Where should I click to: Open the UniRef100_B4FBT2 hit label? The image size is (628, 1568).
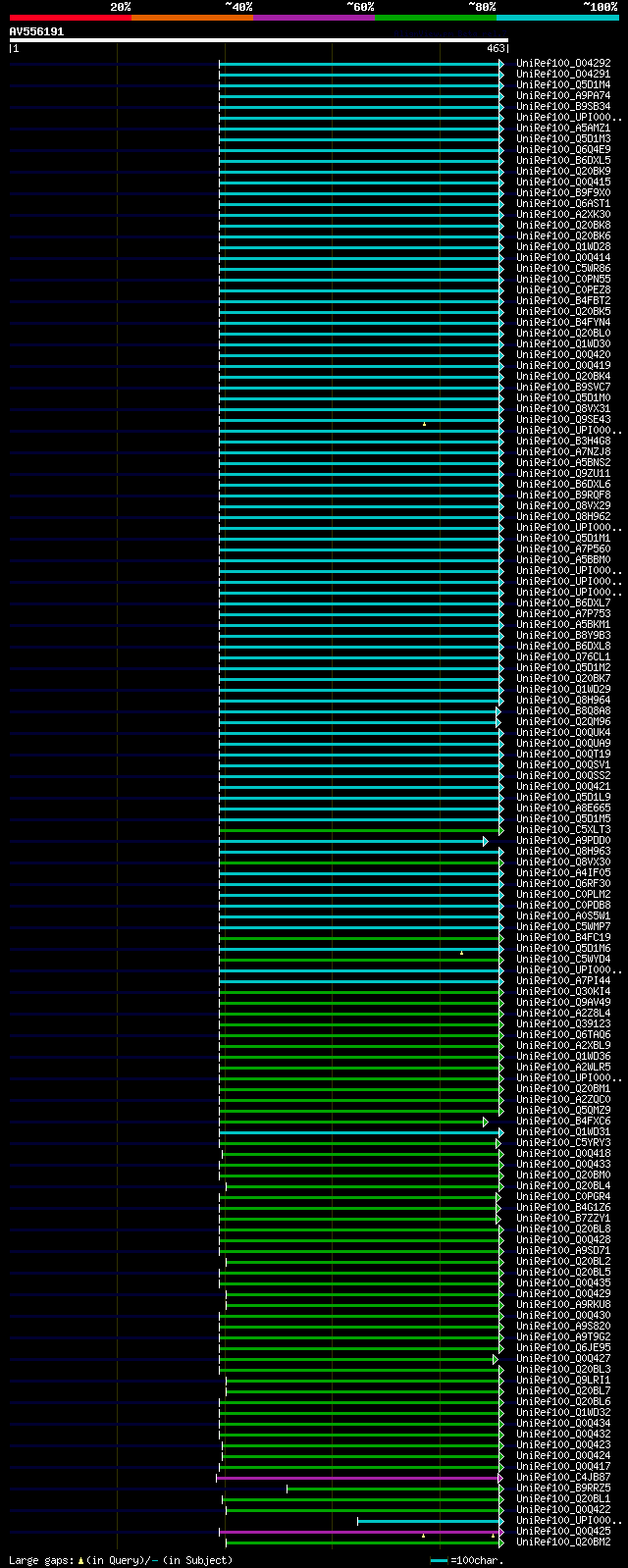(563, 301)
